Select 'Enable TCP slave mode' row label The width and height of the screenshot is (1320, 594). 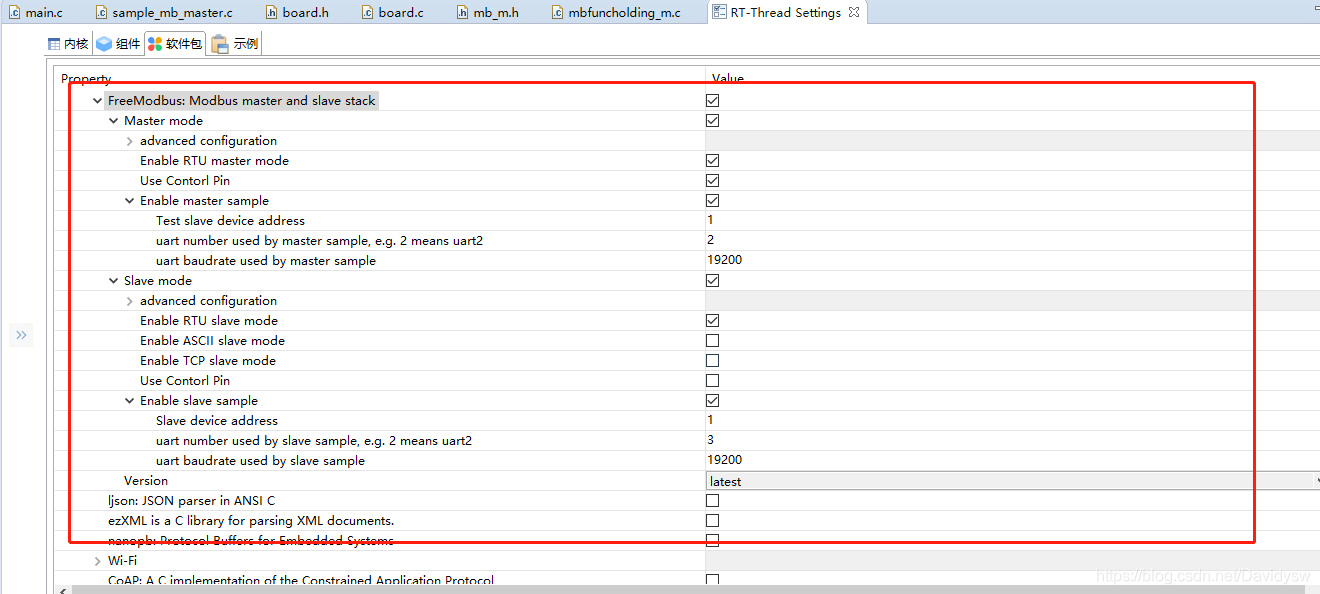[208, 361]
